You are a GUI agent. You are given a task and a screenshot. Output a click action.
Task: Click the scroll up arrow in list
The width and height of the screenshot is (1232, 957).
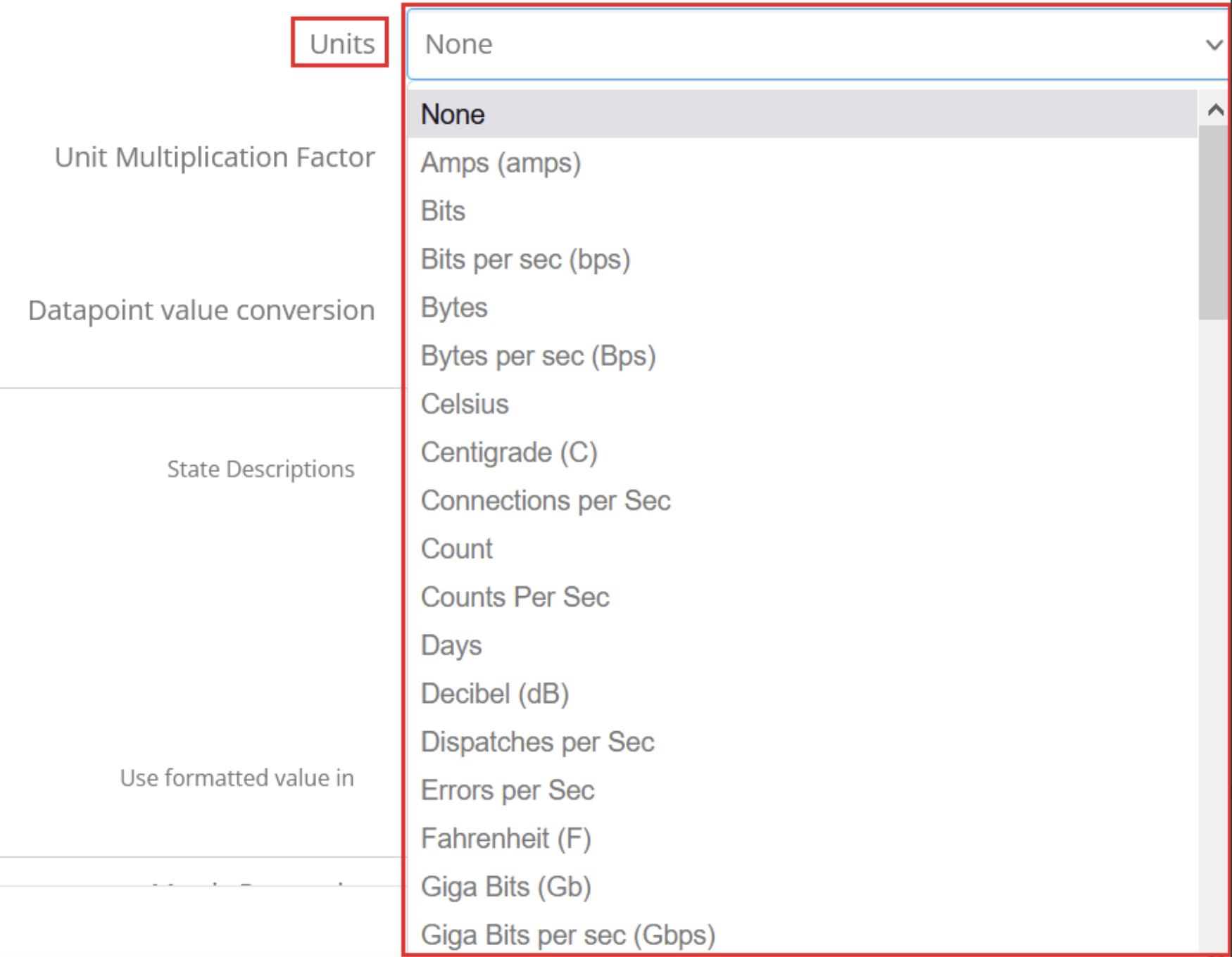tap(1214, 110)
